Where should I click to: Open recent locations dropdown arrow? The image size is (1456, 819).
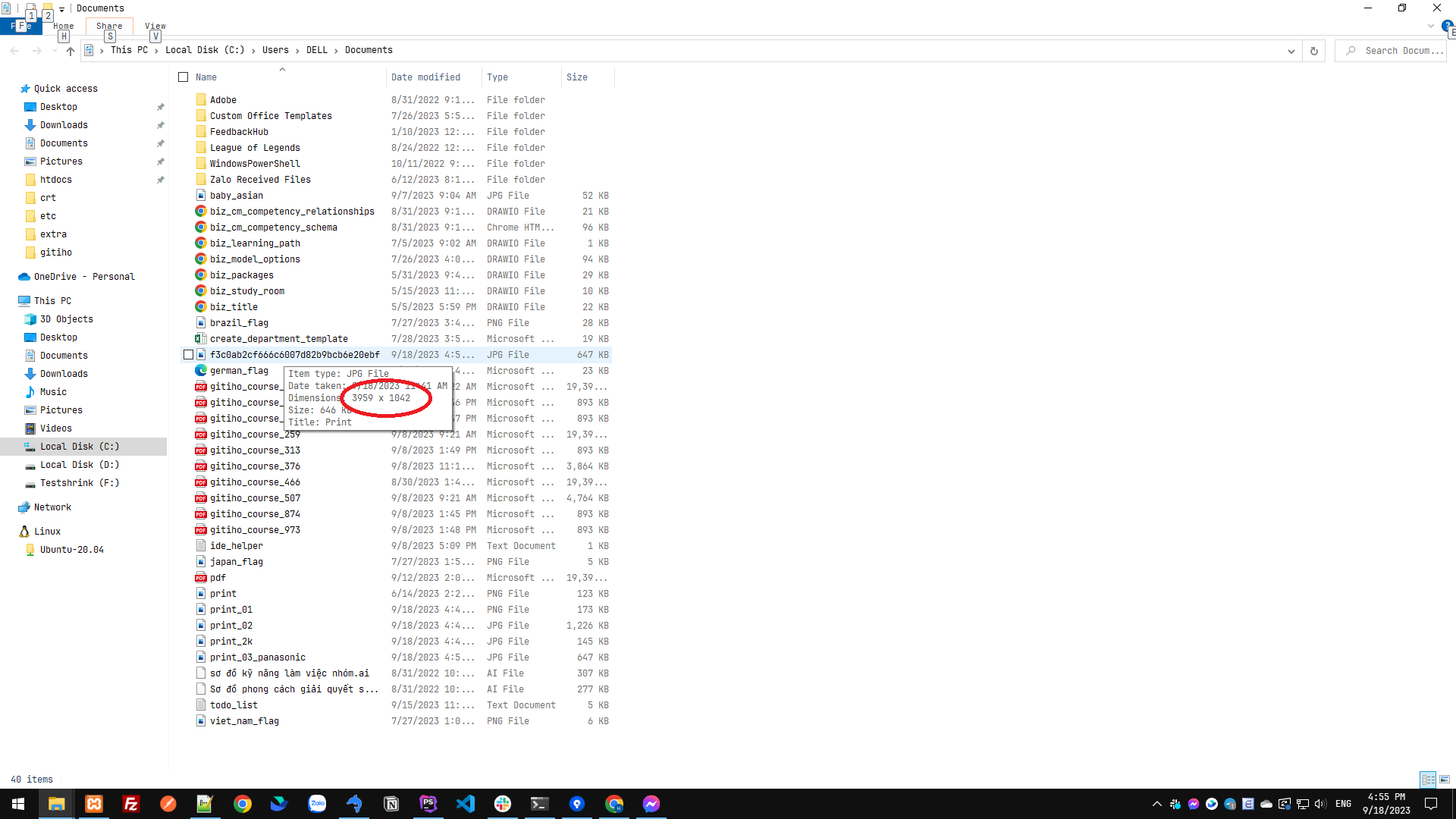[55, 51]
